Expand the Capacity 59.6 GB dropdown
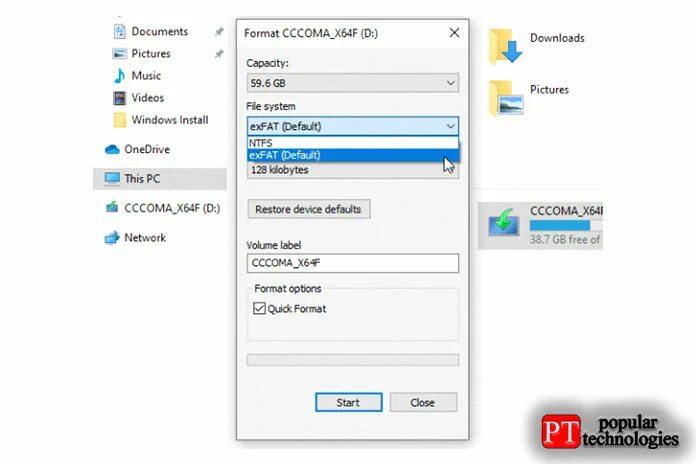 [352, 83]
